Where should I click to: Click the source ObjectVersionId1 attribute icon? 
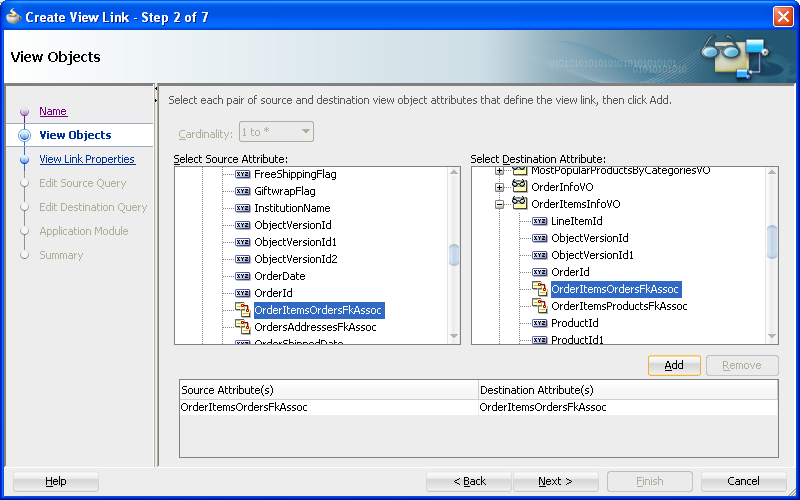242,242
